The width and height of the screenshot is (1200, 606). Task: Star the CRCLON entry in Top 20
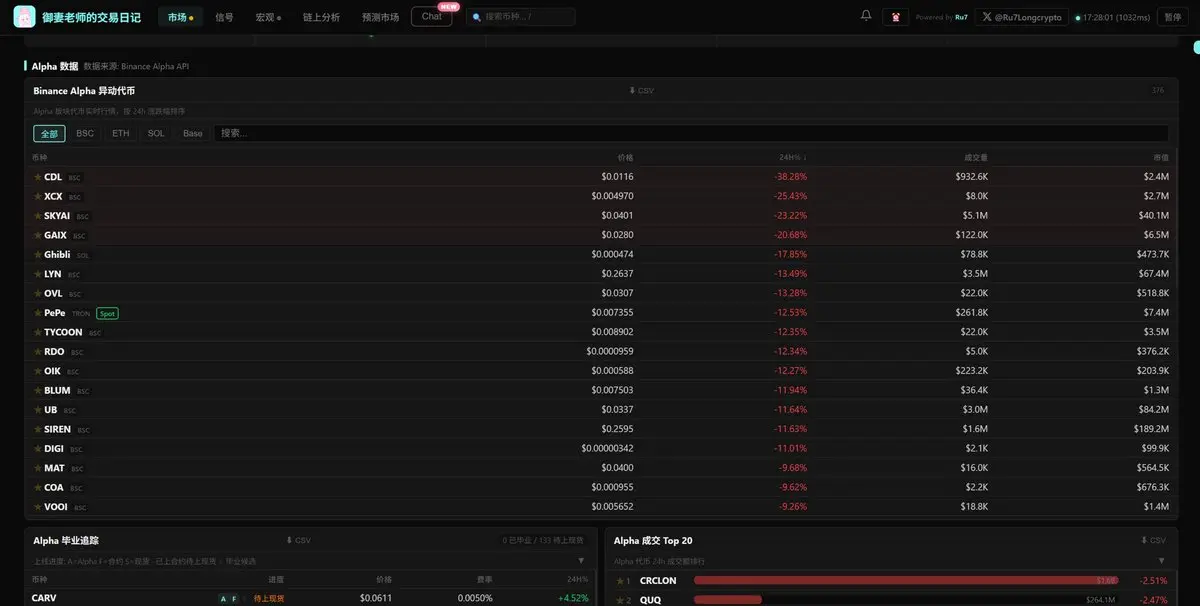coord(619,581)
